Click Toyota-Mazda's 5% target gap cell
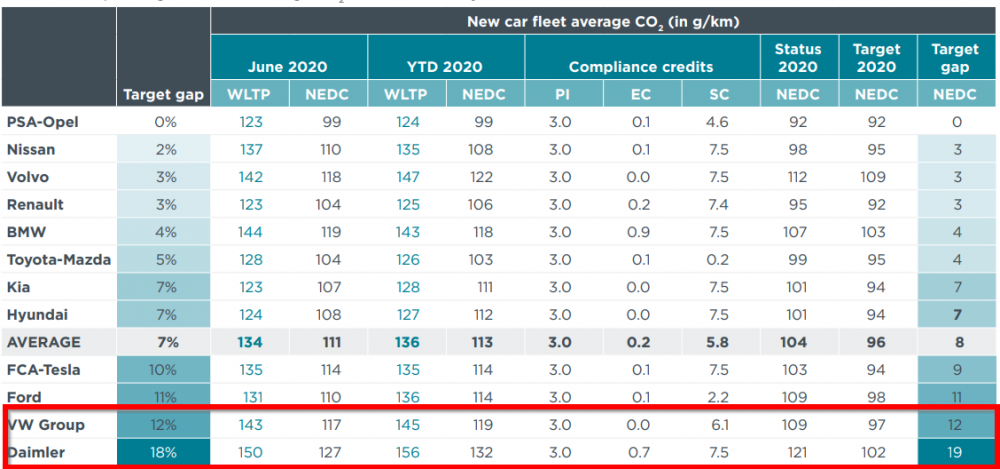The height and width of the screenshot is (469, 1000). (165, 260)
